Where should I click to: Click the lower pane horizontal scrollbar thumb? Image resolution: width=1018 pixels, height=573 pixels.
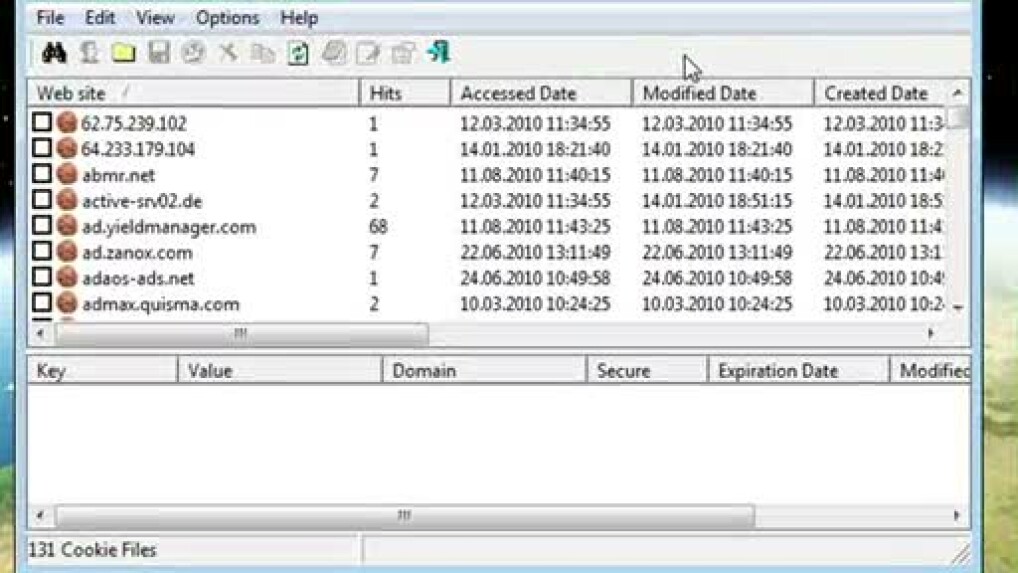pyautogui.click(x=404, y=516)
